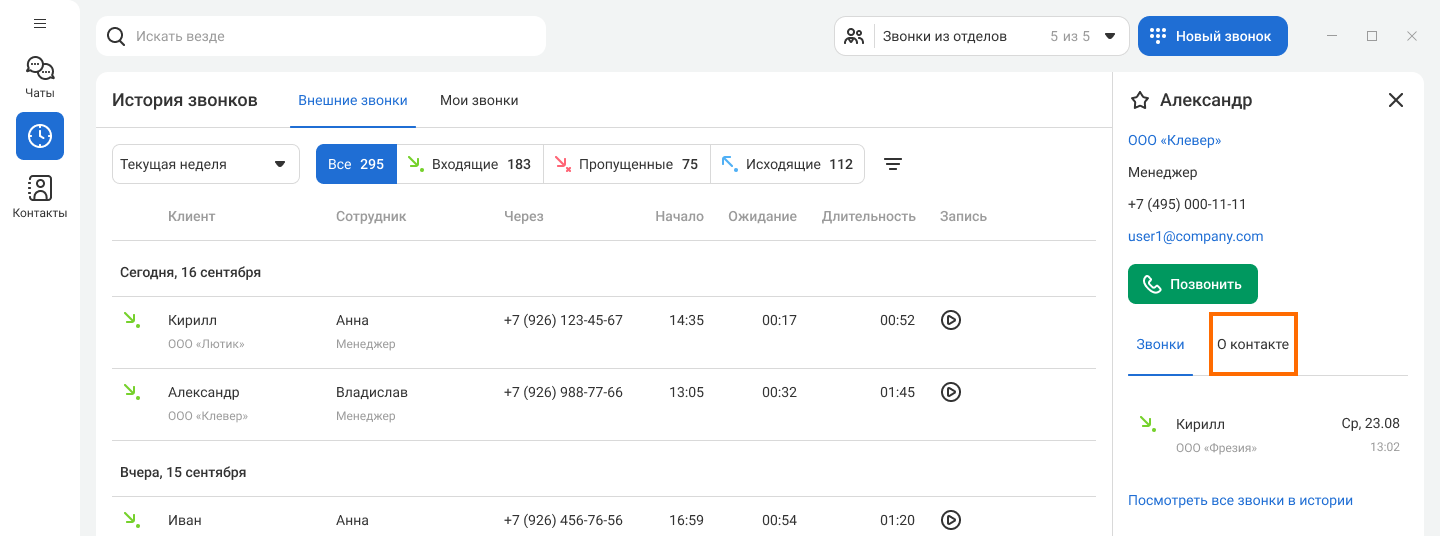This screenshot has height=536, width=1440.
Task: Open Chats section in sidebar
Action: (40, 77)
